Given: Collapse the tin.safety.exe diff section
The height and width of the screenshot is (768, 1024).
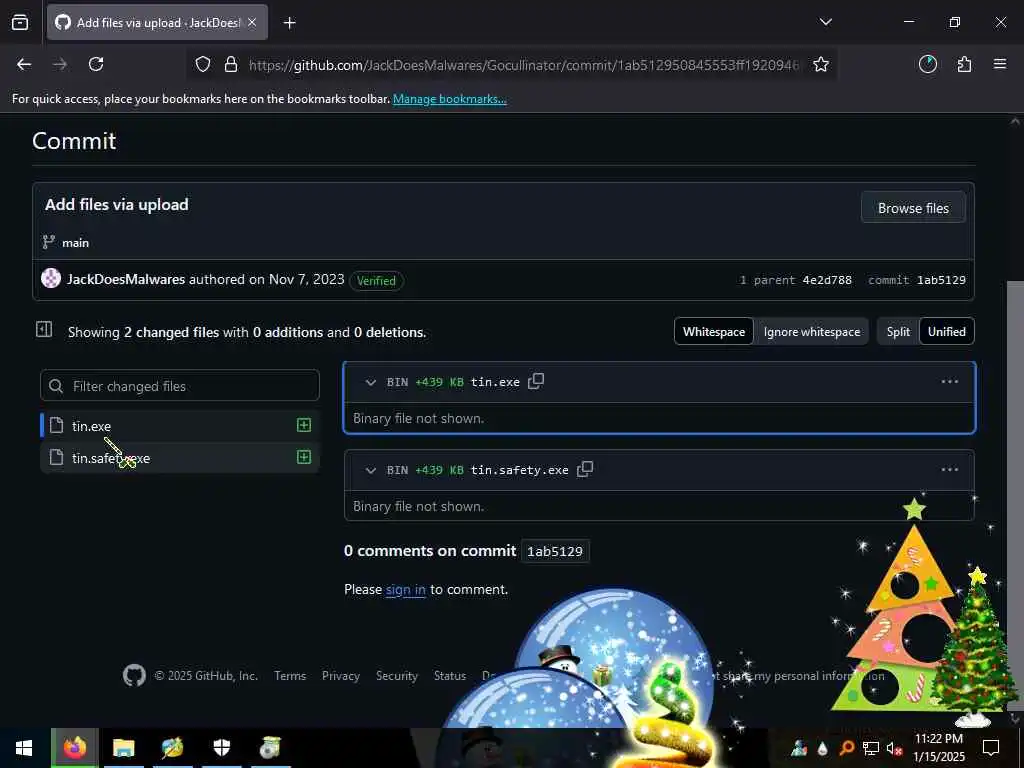Looking at the screenshot, I should [370, 470].
